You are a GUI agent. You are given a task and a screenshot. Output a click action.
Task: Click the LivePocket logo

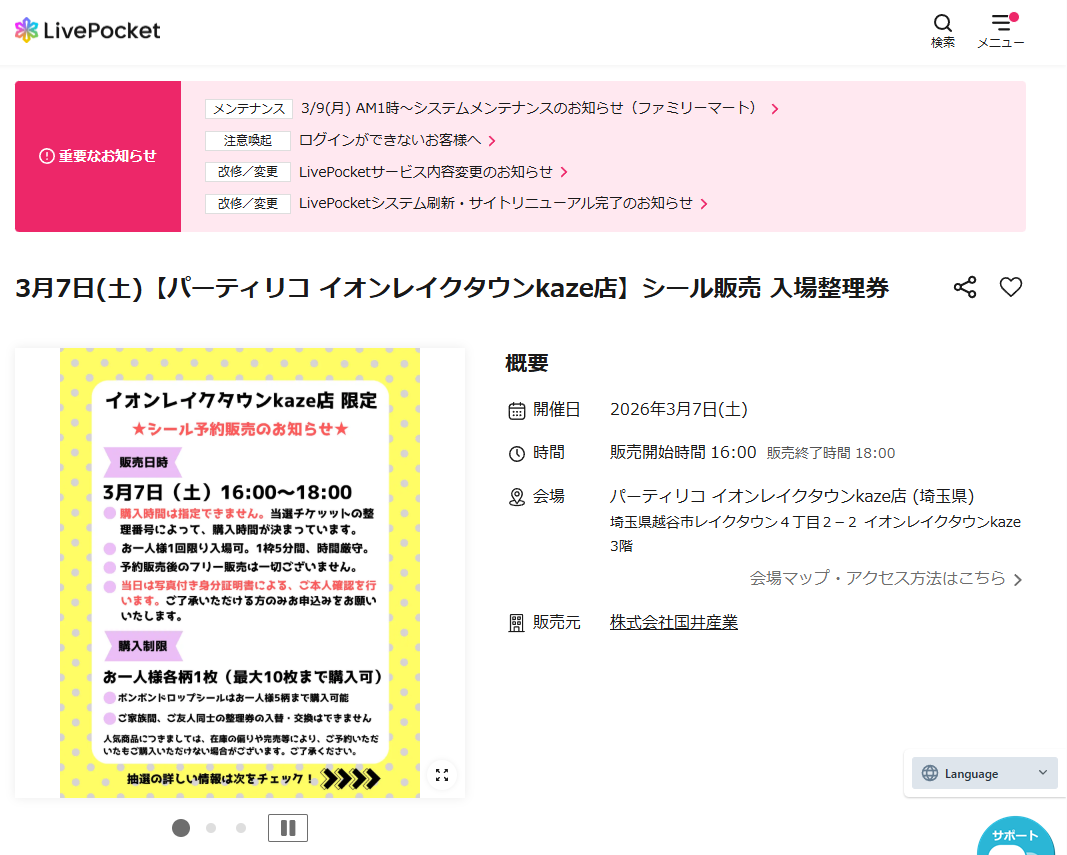pyautogui.click(x=87, y=30)
